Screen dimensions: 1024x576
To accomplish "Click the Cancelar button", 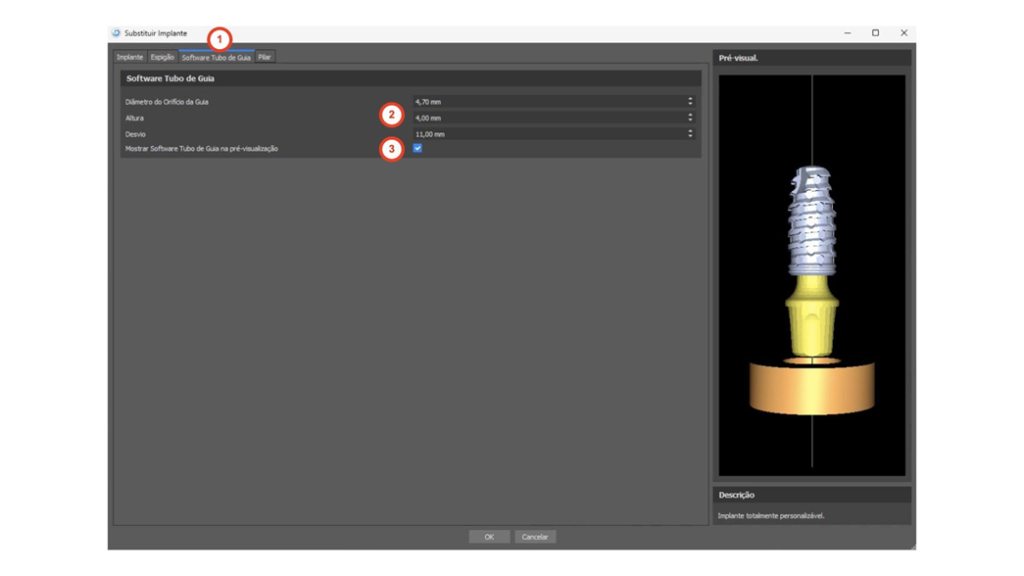I will tap(535, 537).
